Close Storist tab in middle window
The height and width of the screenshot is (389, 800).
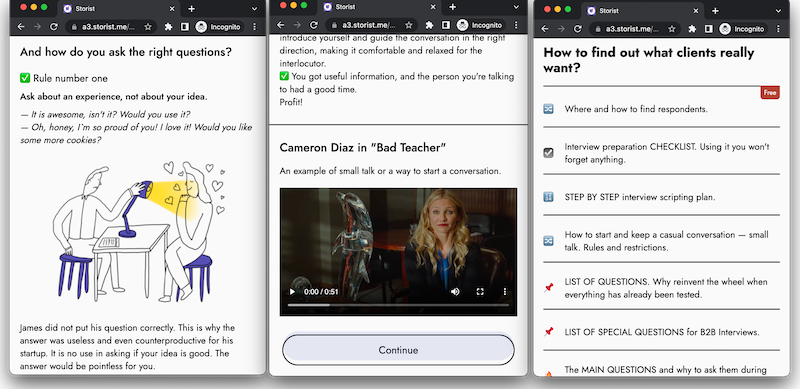pos(433,7)
